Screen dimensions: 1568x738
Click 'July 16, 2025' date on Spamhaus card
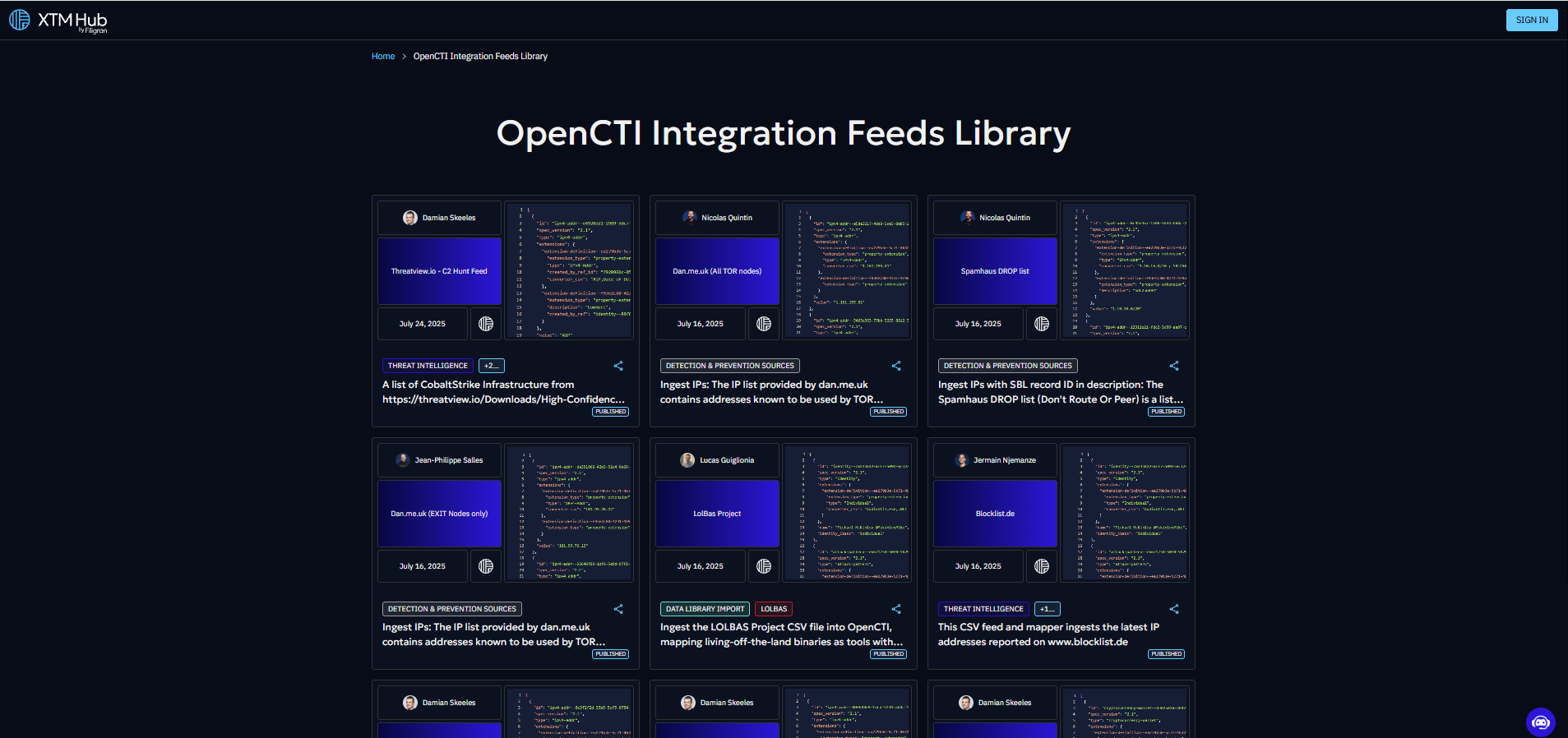(978, 324)
